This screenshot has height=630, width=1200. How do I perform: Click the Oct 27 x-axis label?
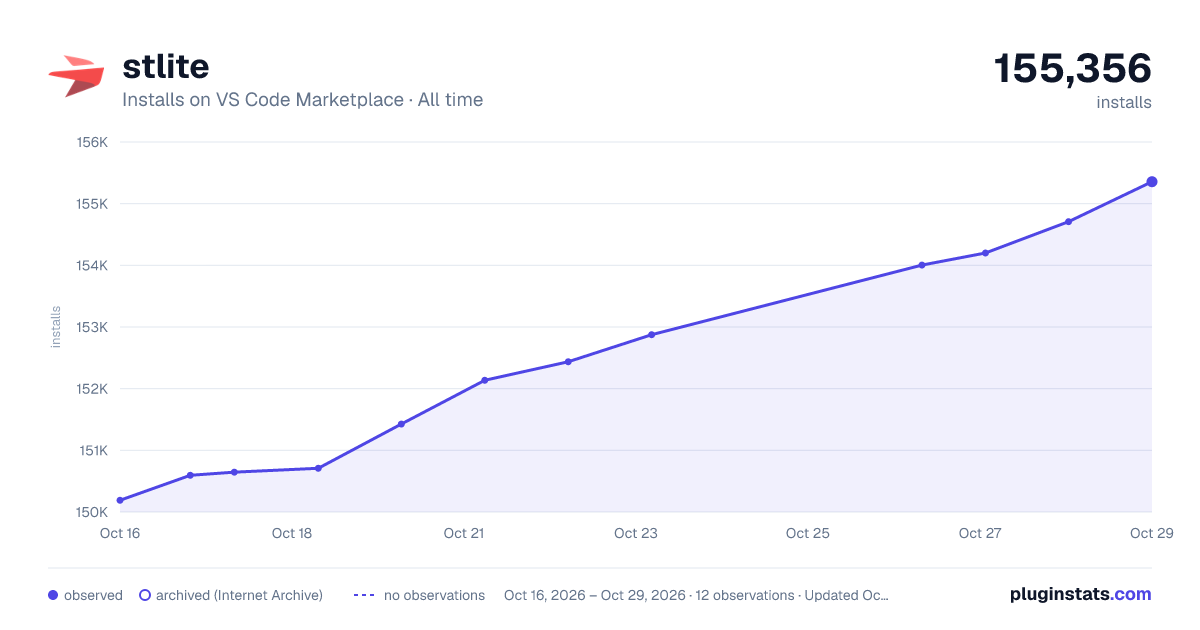[980, 533]
